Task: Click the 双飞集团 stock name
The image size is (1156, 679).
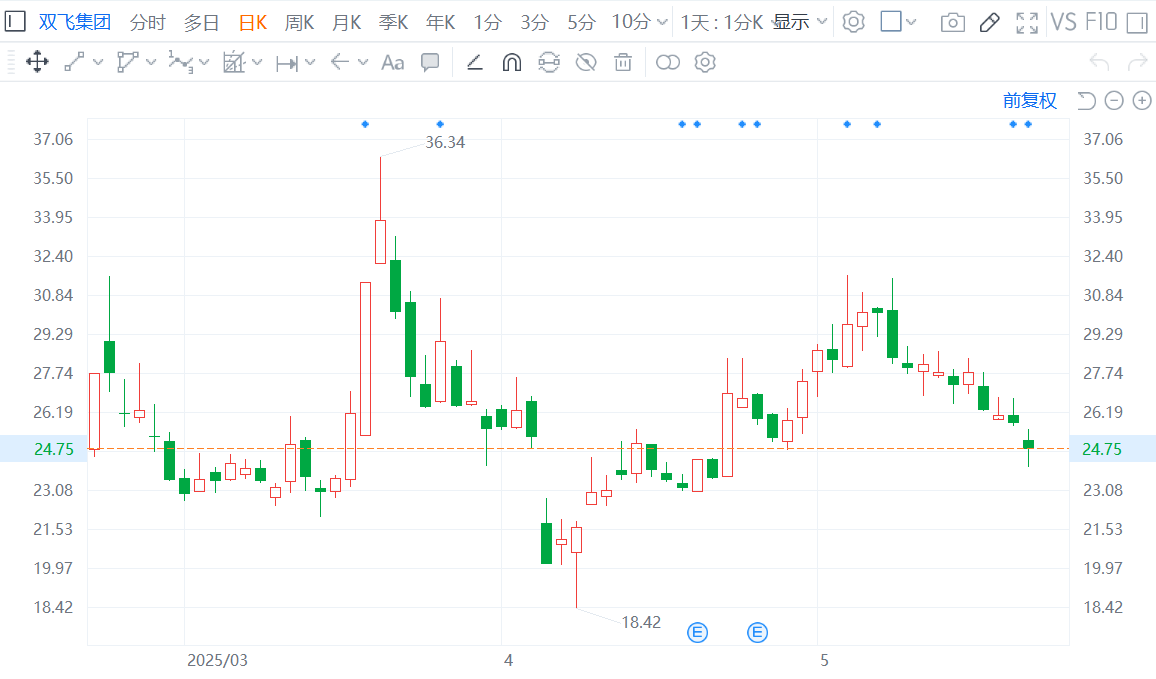Action: (x=74, y=22)
